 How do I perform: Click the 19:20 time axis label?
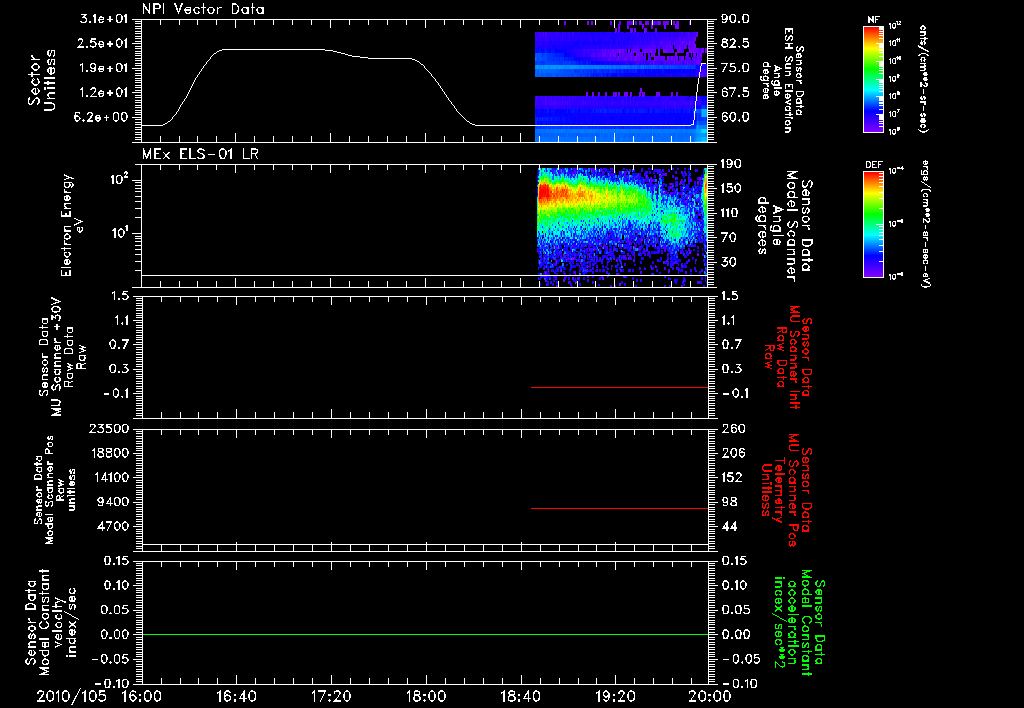pyautogui.click(x=615, y=696)
